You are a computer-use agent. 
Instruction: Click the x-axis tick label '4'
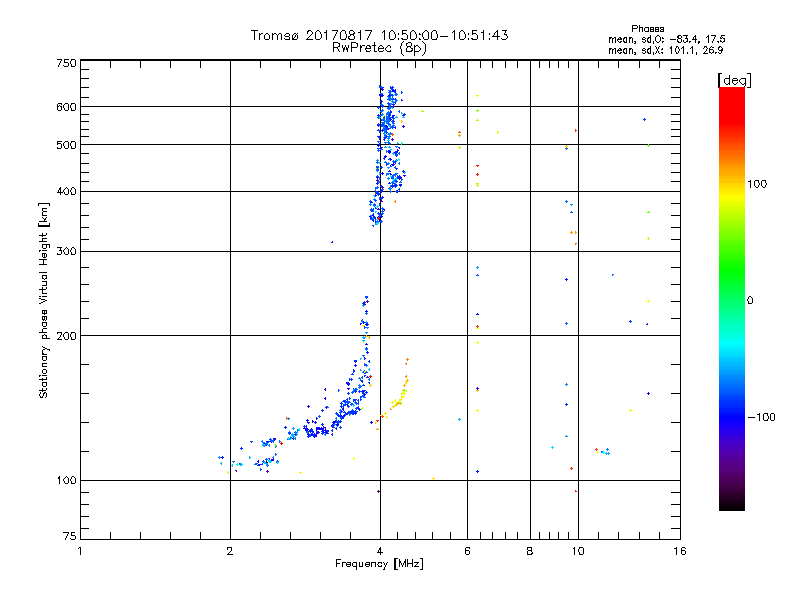[380, 551]
